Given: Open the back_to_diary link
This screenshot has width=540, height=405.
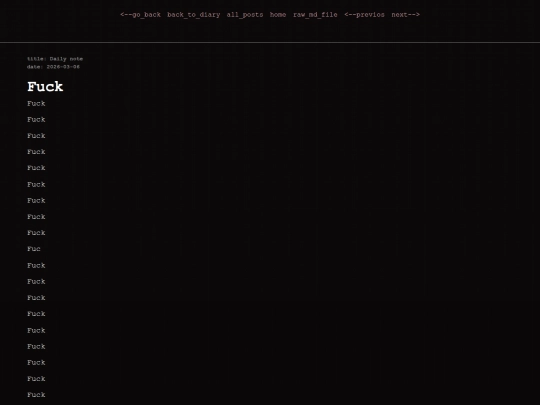Looking at the screenshot, I should coord(194,15).
